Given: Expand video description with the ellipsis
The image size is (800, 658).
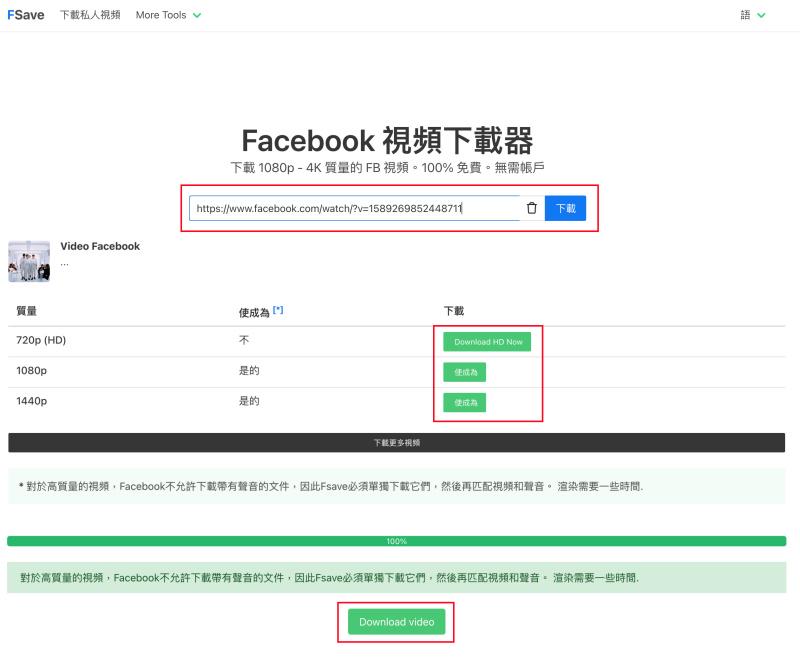Looking at the screenshot, I should coord(63,262).
